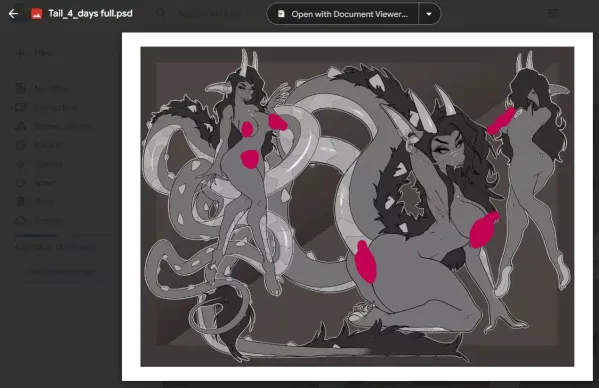Viewport: 599px width, 388px height.
Task: Click the red PSD file type icon
Action: (37, 14)
